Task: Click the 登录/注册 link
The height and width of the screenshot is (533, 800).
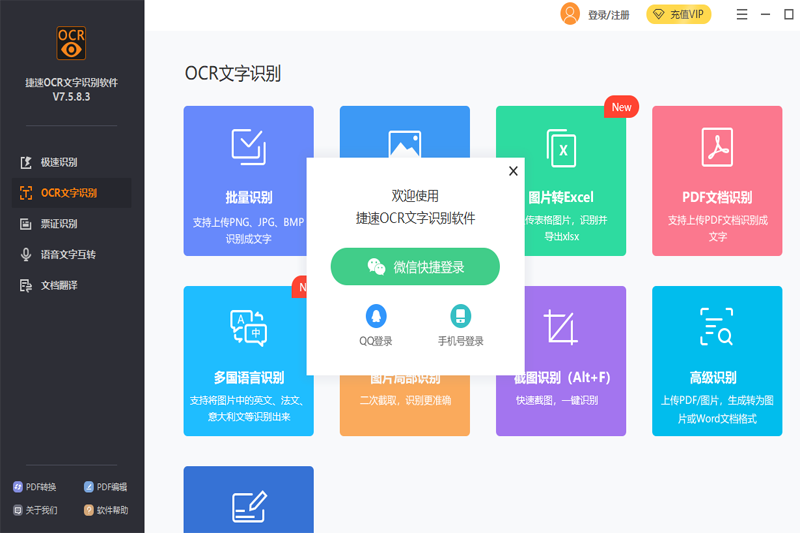Action: (x=609, y=15)
